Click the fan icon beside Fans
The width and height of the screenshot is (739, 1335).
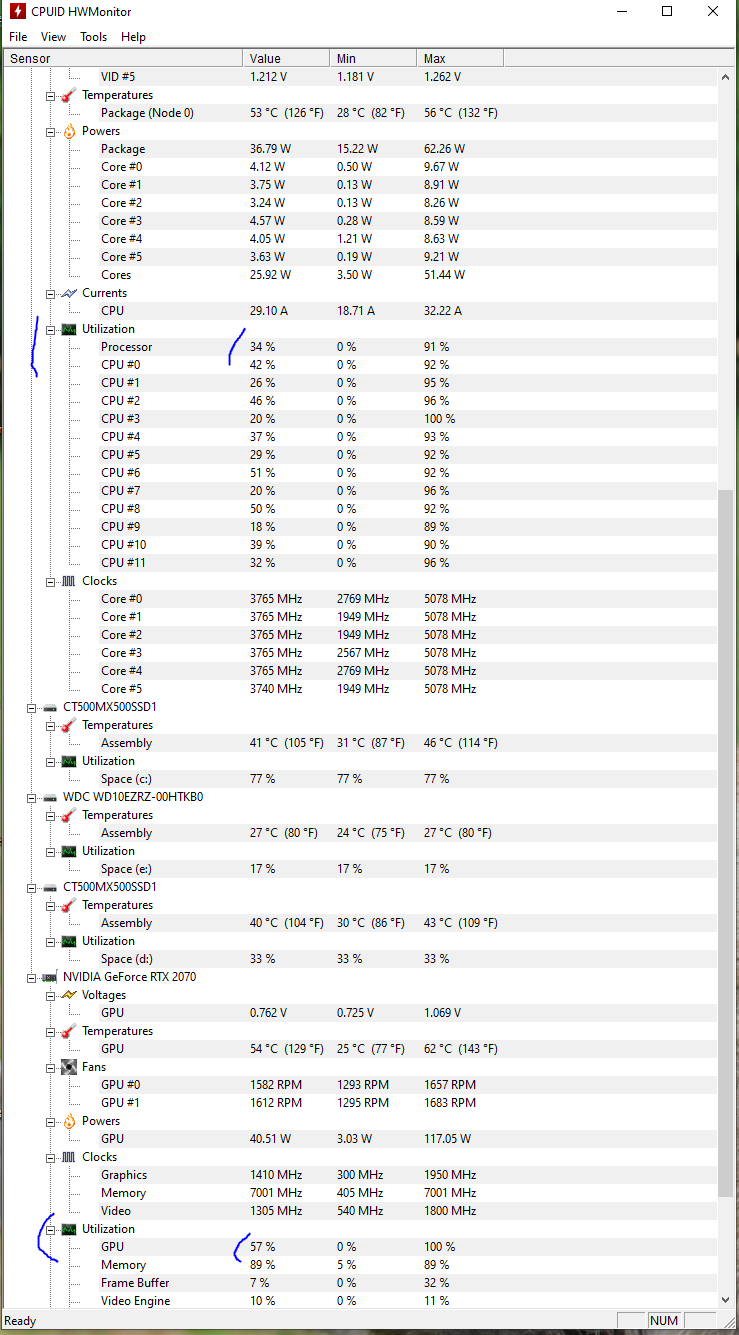pos(69,1067)
